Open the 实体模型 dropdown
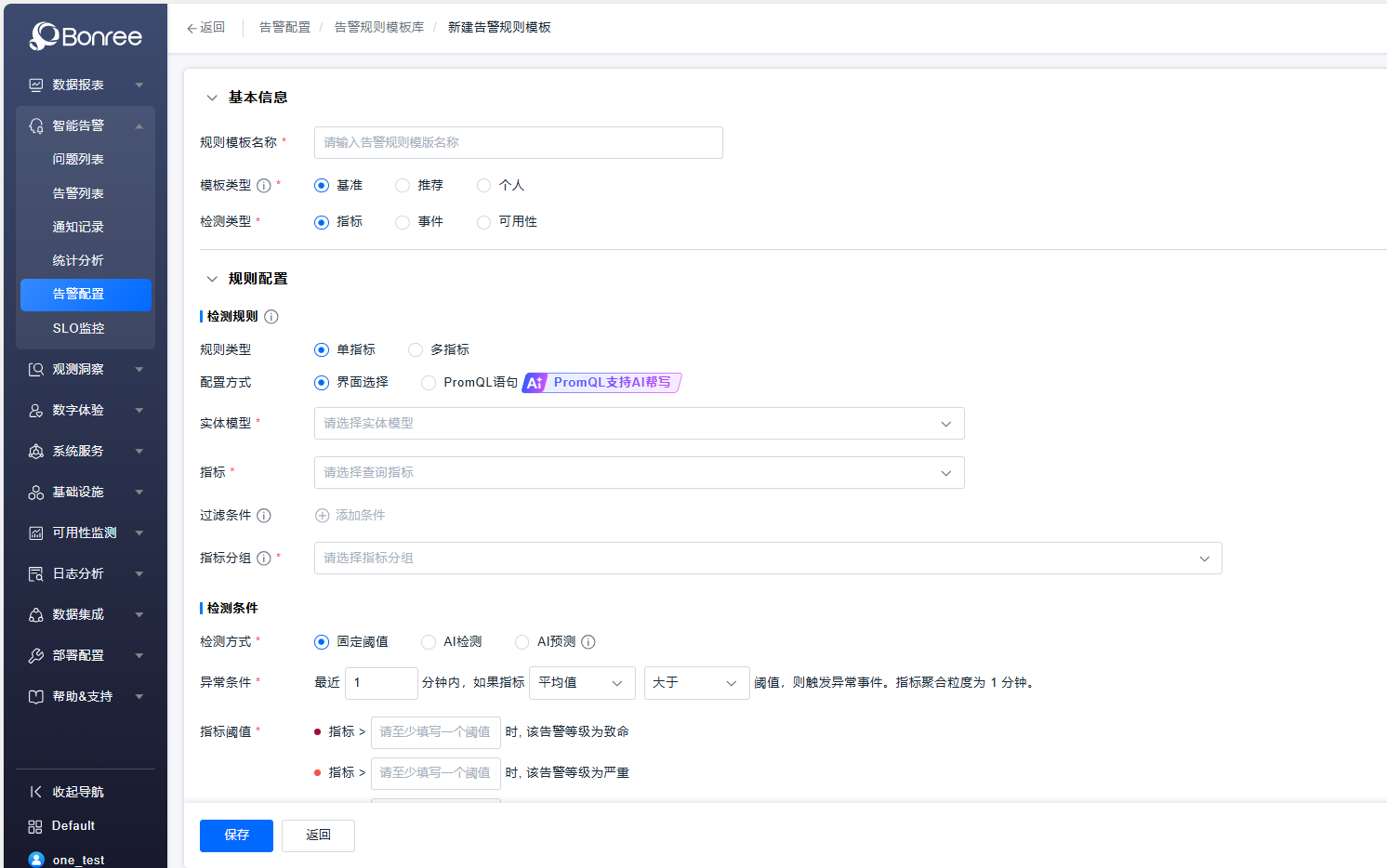1387x868 pixels. point(639,424)
